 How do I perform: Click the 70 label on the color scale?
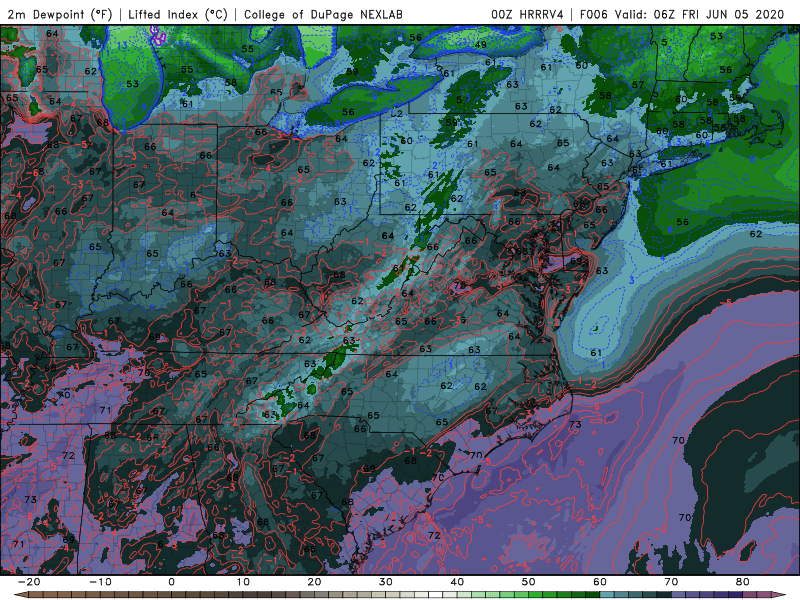tap(671, 582)
